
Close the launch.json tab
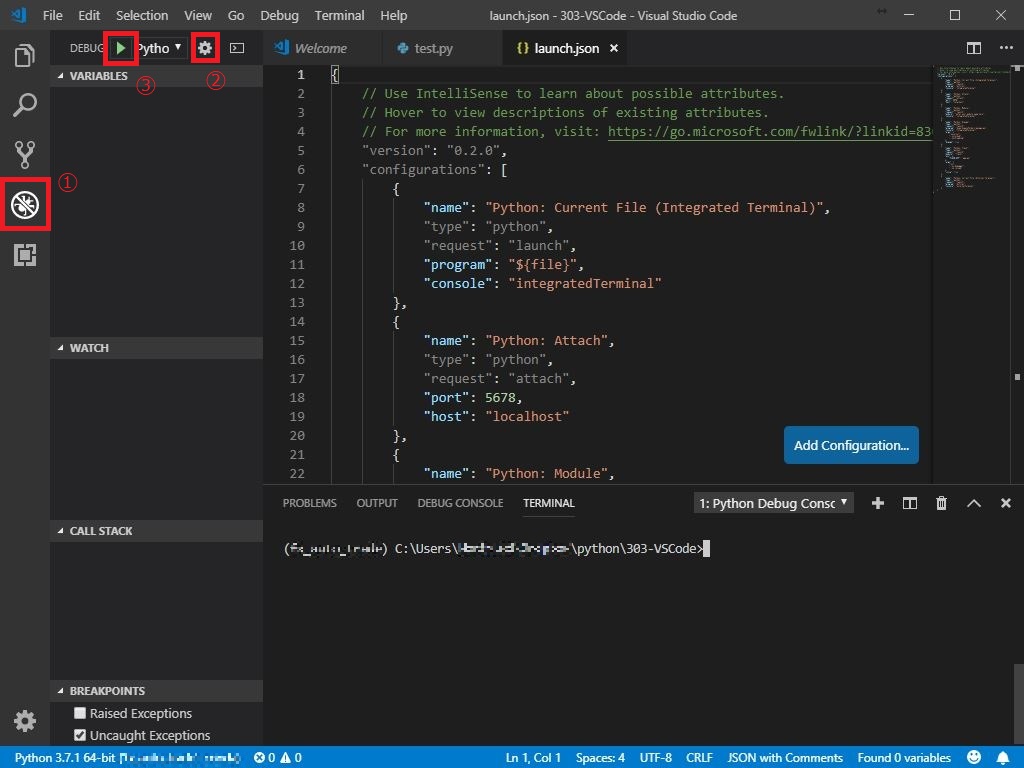614,48
